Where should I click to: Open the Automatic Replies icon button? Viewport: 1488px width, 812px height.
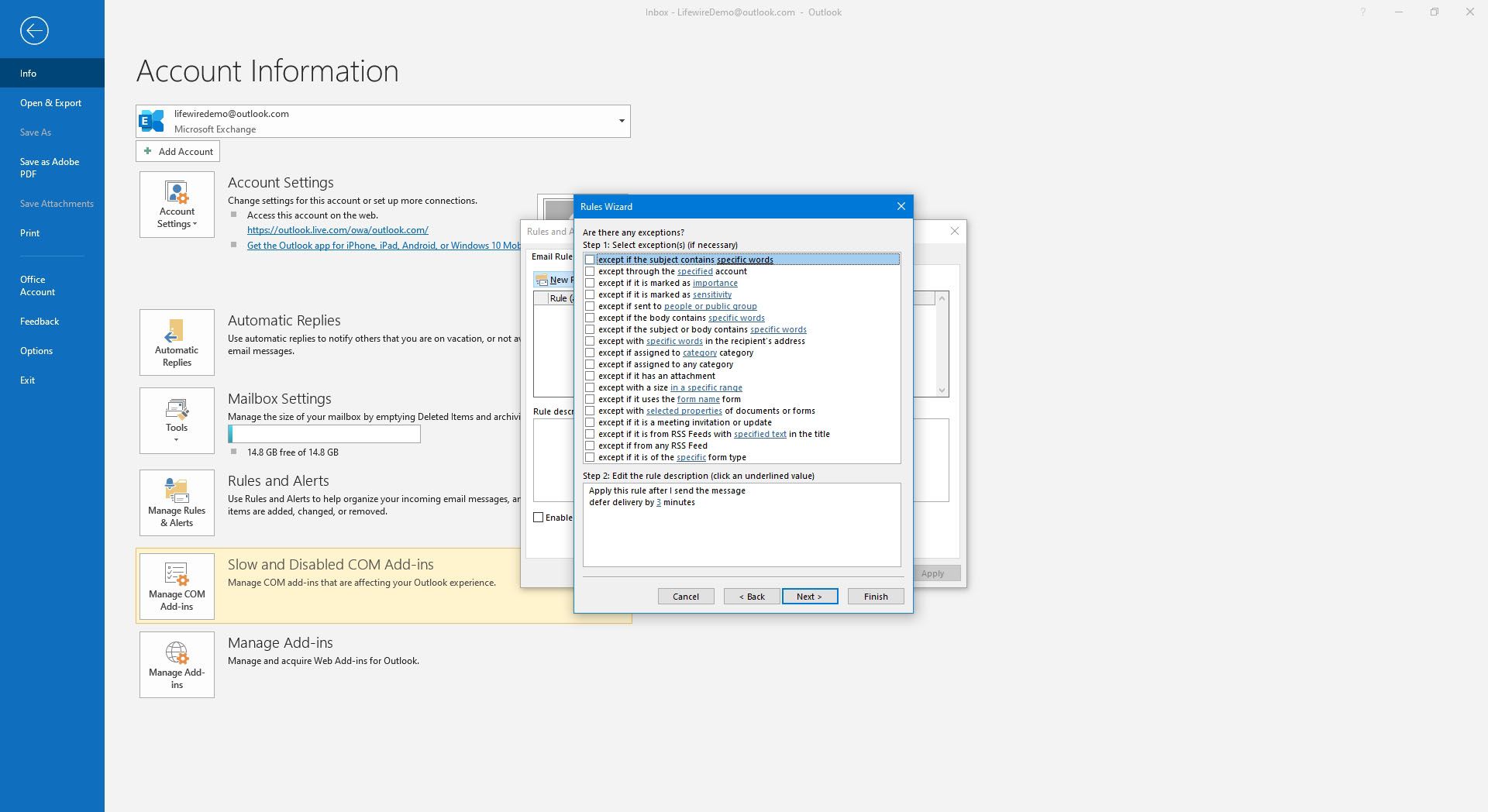[x=177, y=342]
